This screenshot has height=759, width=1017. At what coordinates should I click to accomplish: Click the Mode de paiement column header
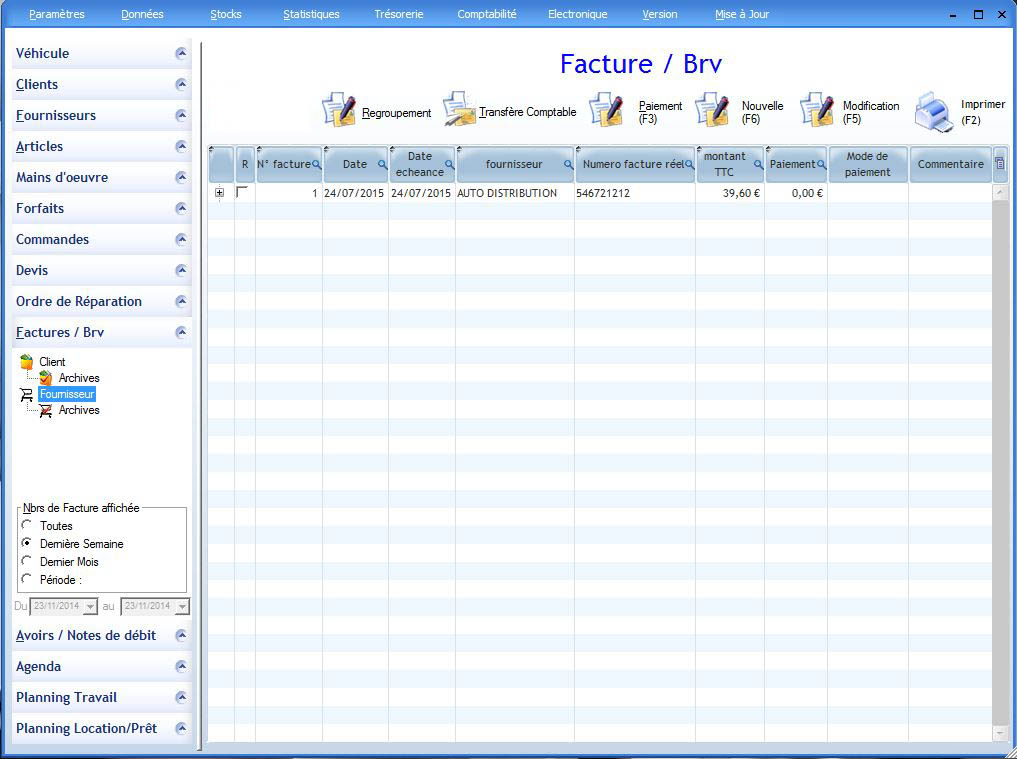click(868, 164)
